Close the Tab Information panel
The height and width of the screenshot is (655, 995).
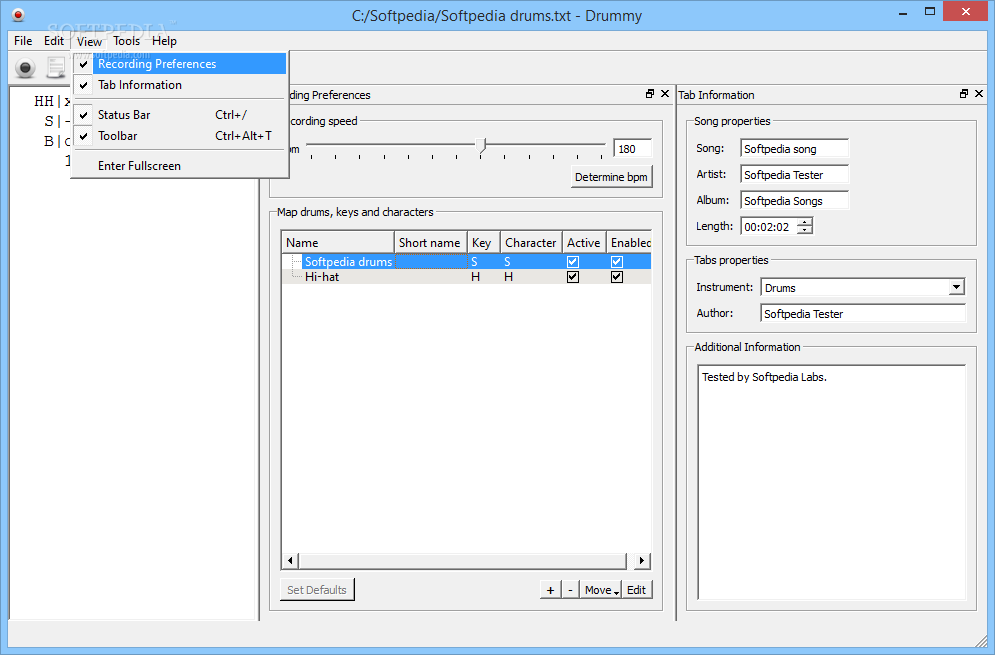[x=979, y=93]
